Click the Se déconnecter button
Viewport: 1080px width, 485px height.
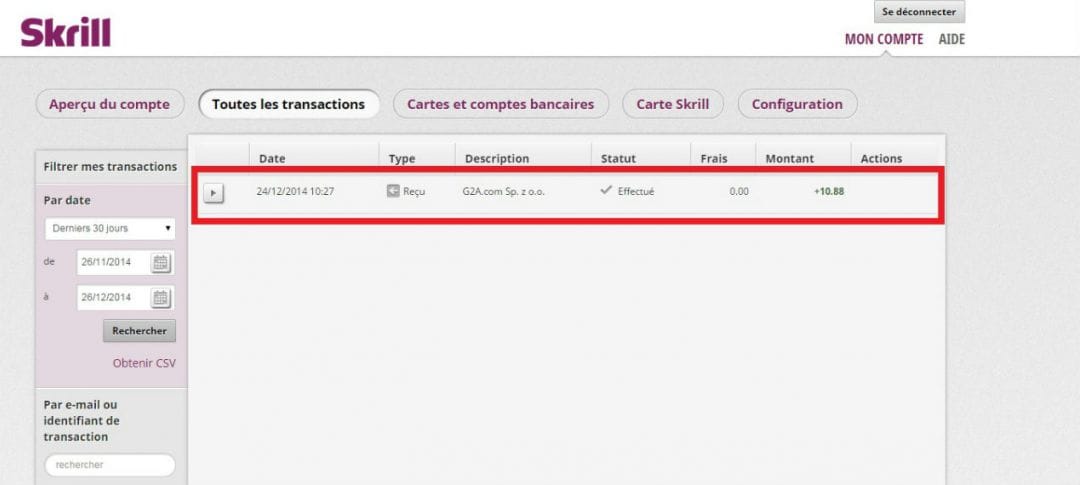919,12
